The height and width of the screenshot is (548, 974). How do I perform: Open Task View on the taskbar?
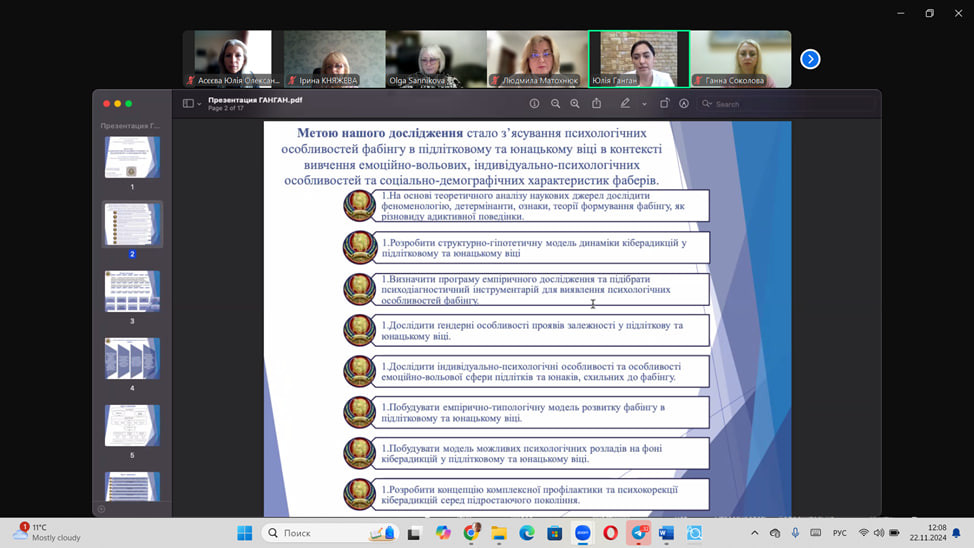[x=414, y=533]
